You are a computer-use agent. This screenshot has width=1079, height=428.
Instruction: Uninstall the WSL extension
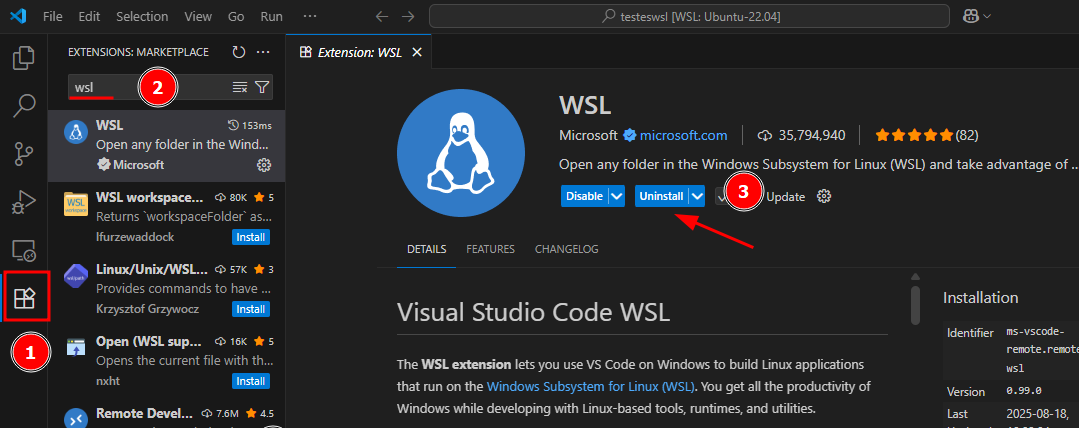pos(661,197)
